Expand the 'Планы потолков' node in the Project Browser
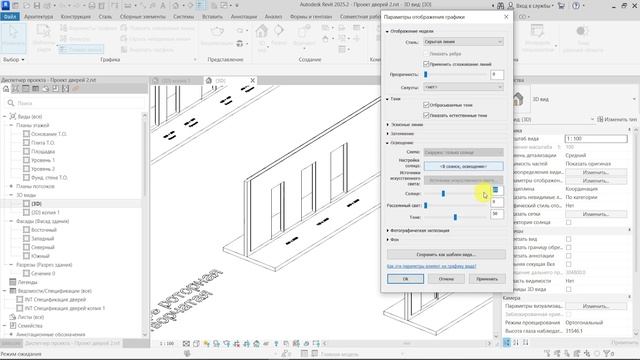Viewport: 640px width, 360px height. pos(11,186)
